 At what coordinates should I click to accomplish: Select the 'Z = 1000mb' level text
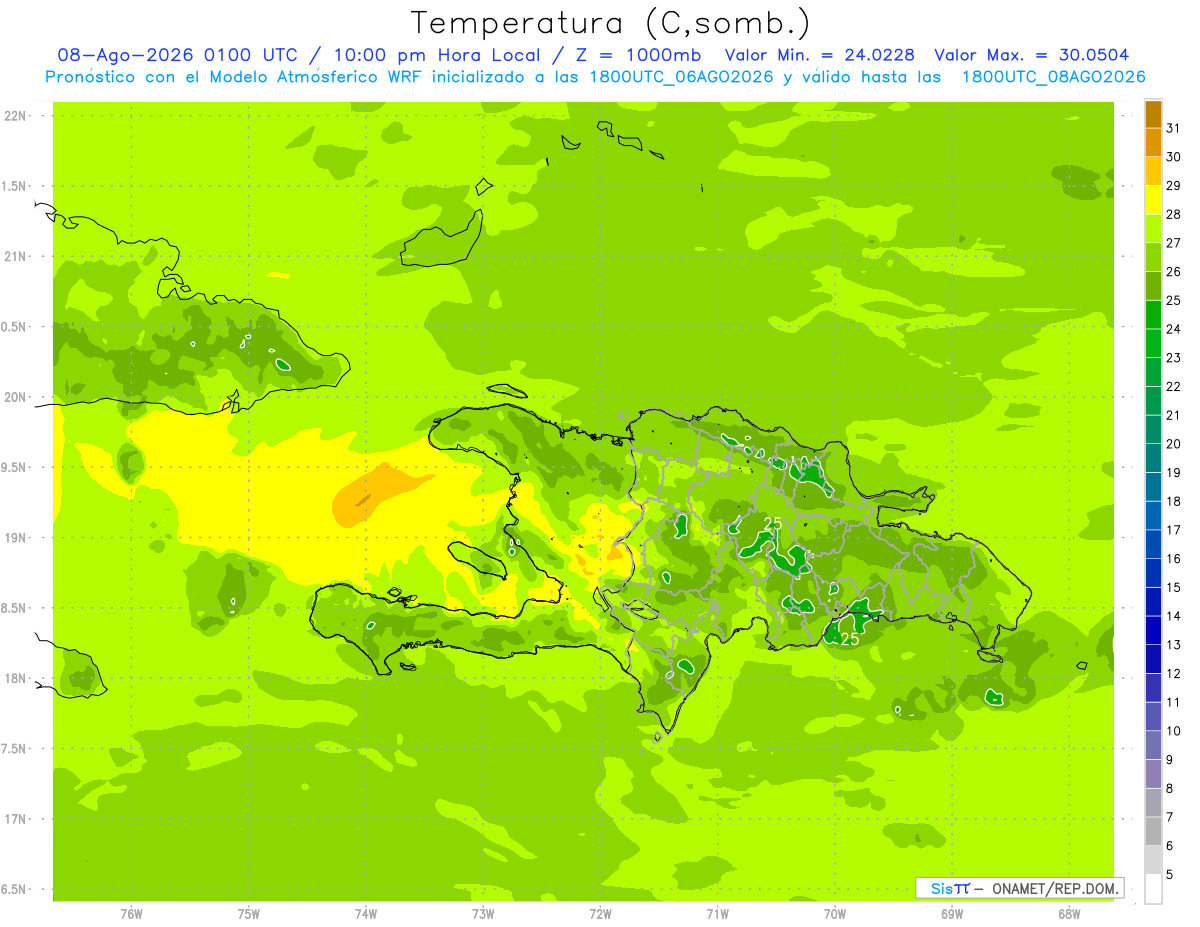[x=638, y=55]
